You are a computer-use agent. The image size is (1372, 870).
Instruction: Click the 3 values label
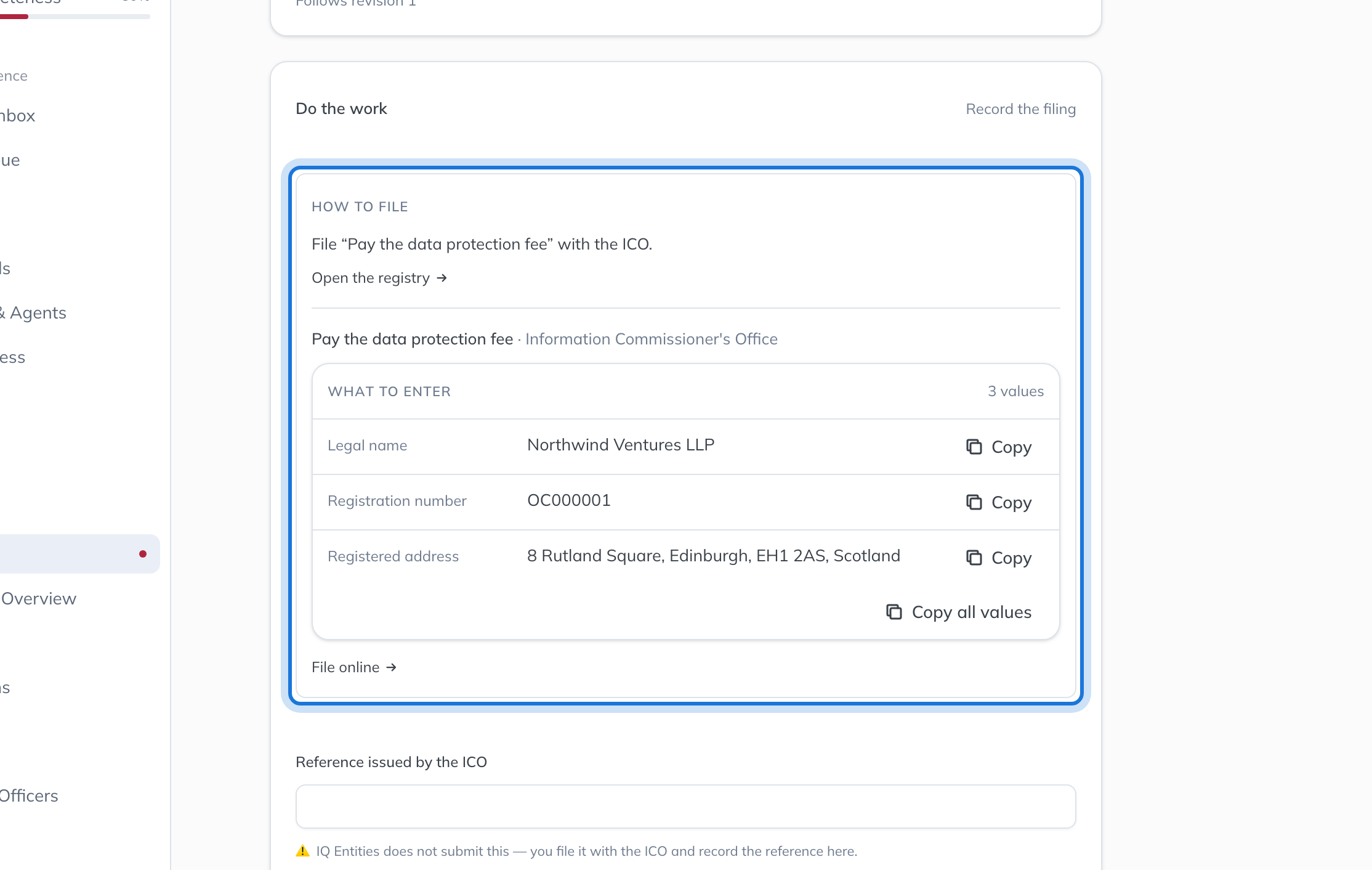[x=1016, y=391]
